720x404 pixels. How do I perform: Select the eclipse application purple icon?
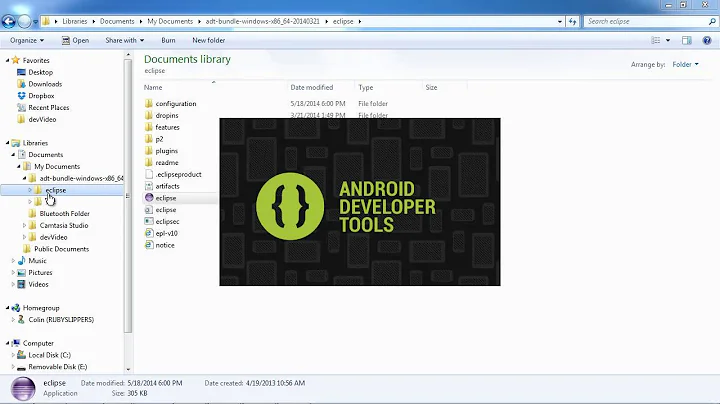click(x=149, y=198)
